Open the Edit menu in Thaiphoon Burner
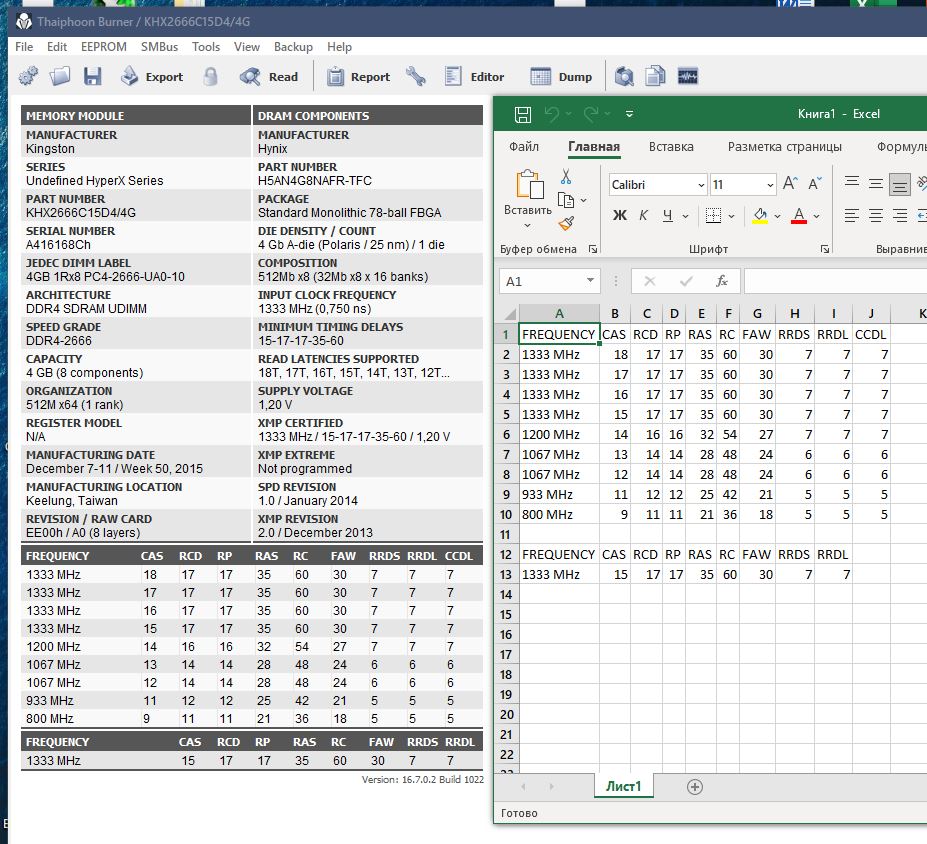 tap(57, 47)
